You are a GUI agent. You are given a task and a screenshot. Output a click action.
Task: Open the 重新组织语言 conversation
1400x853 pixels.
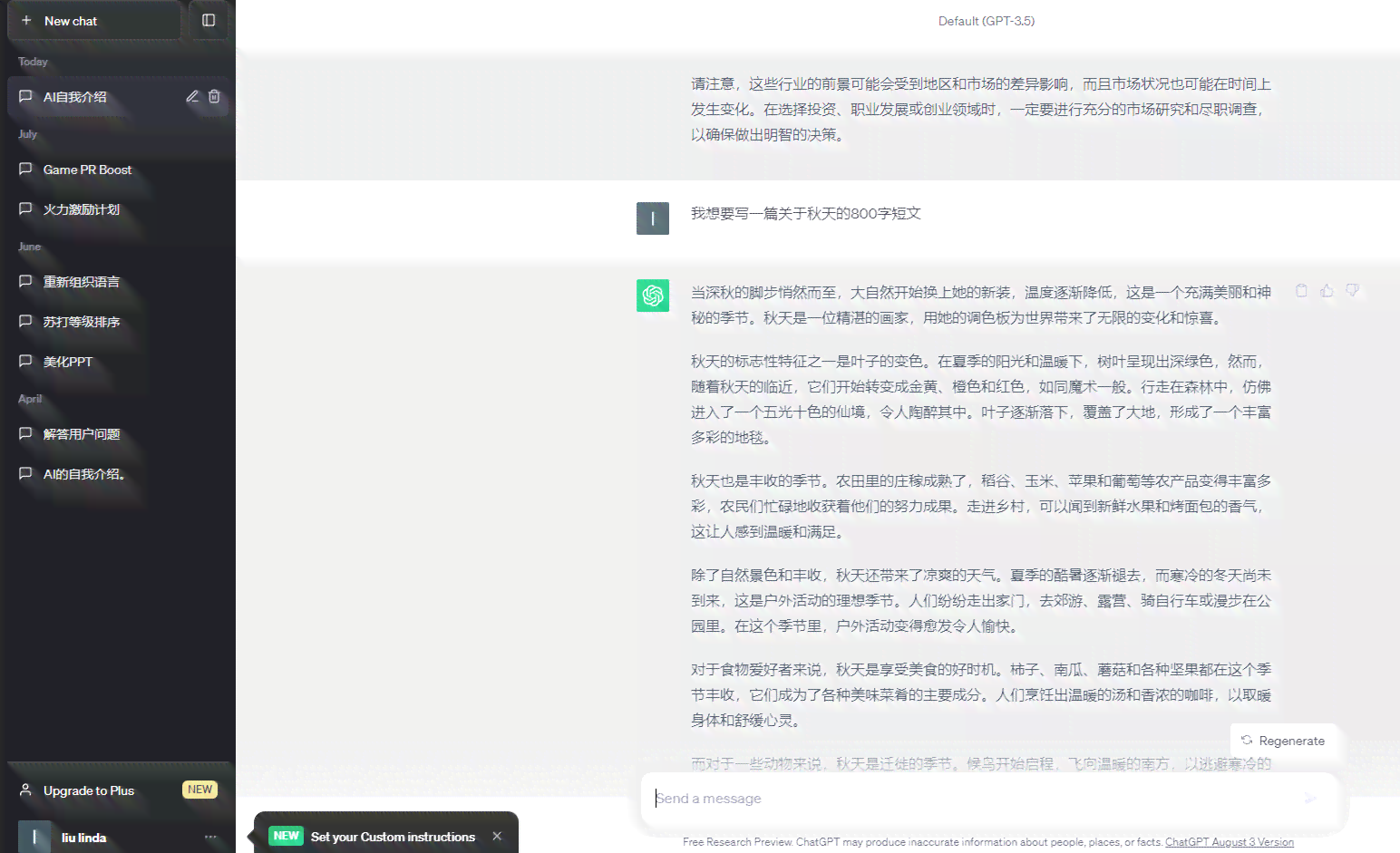pos(118,282)
